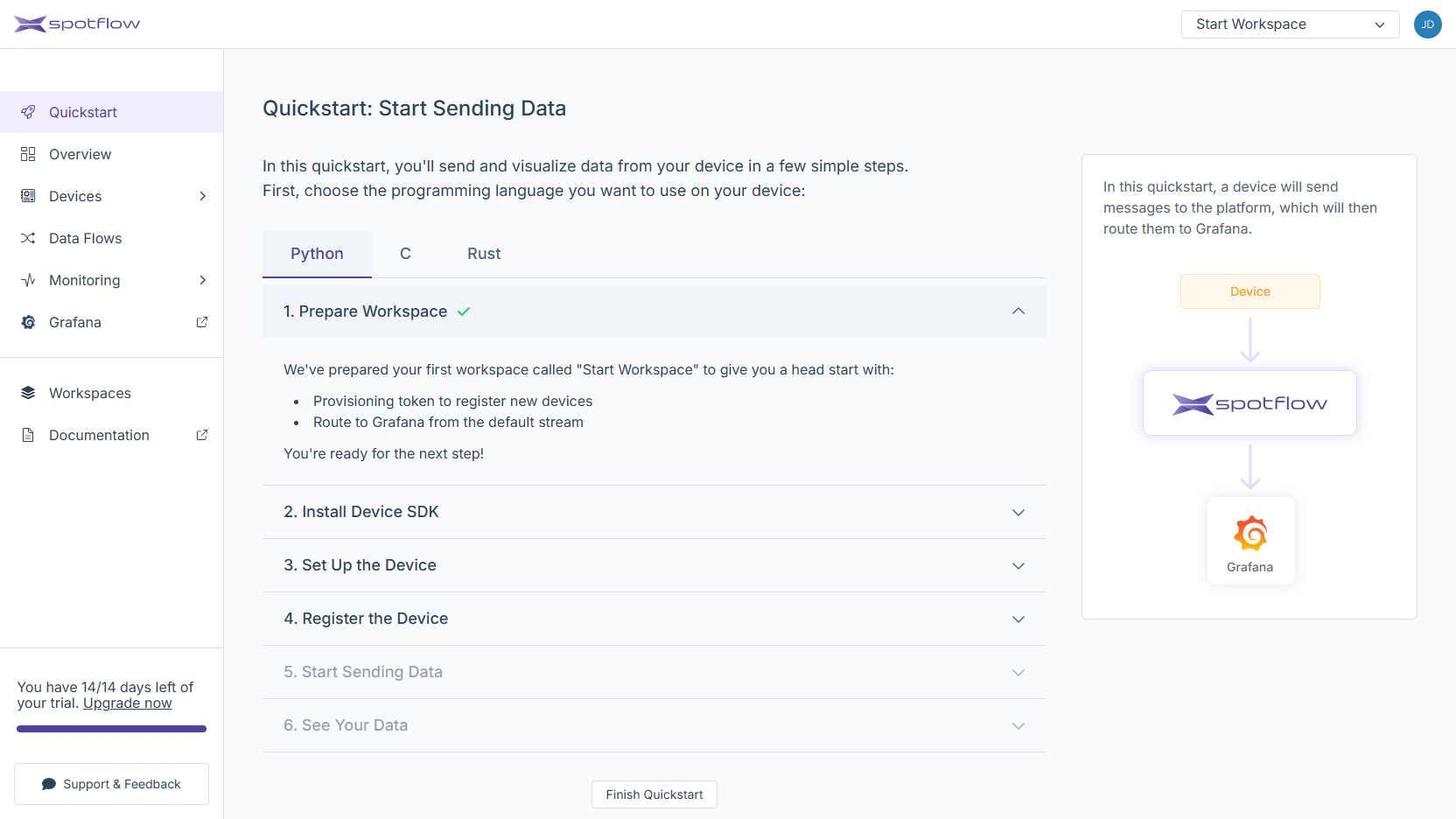Click the Documentation external link icon
The image size is (1456, 819).
(202, 435)
